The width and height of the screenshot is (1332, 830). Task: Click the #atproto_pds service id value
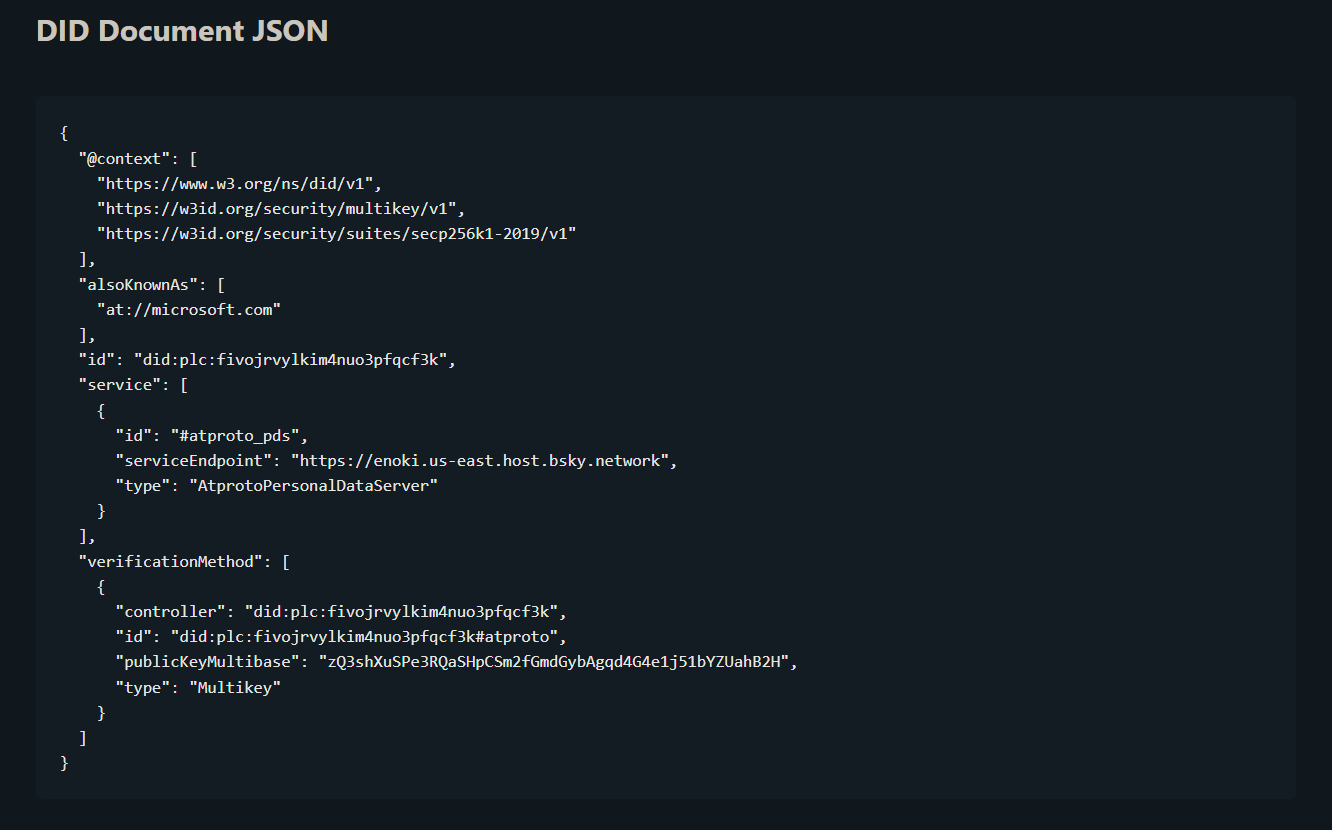click(236, 435)
